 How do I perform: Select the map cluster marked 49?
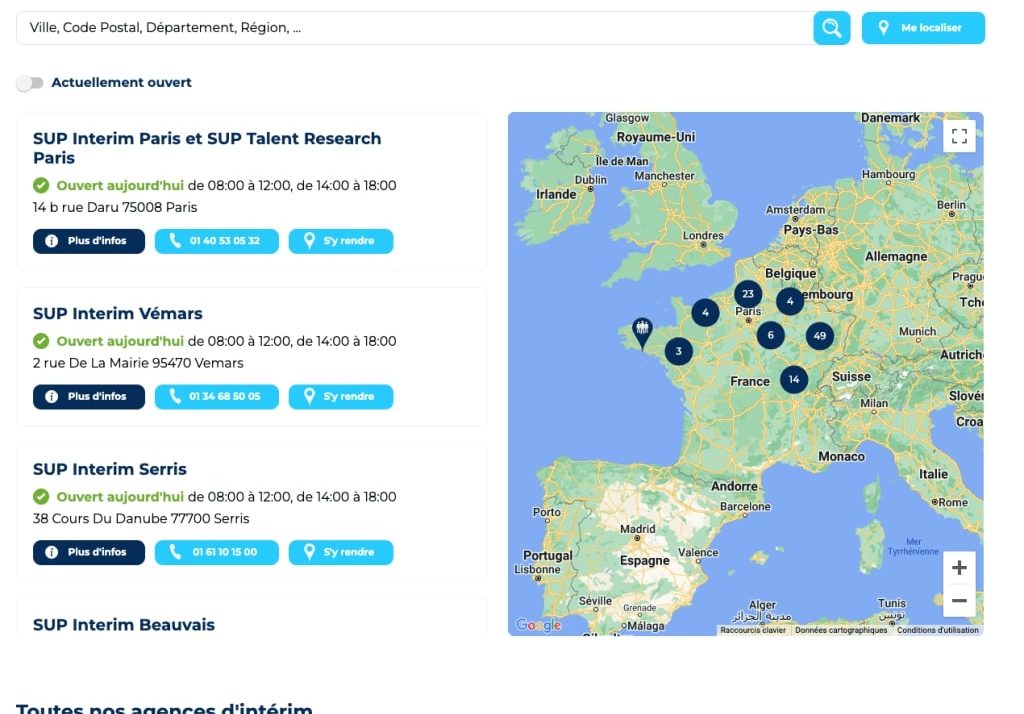[820, 336]
